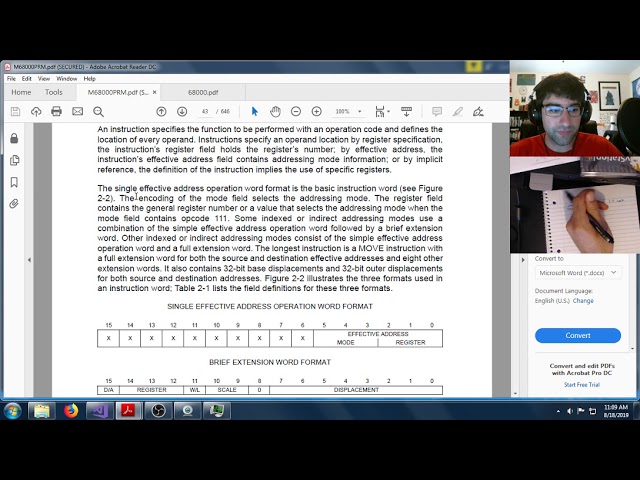Viewport: 640px width, 480px height.
Task: Click the upload to cloud icon
Action: (x=36, y=111)
